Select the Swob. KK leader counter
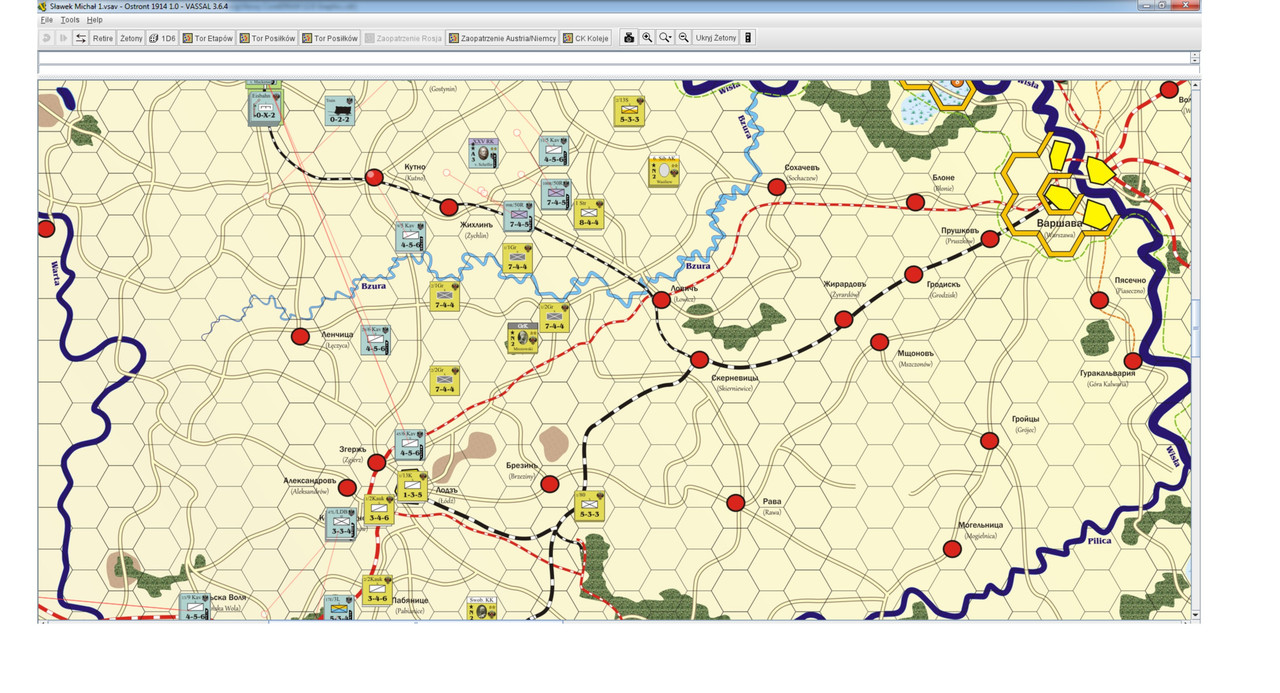This screenshot has width=1280, height=693. click(x=483, y=609)
